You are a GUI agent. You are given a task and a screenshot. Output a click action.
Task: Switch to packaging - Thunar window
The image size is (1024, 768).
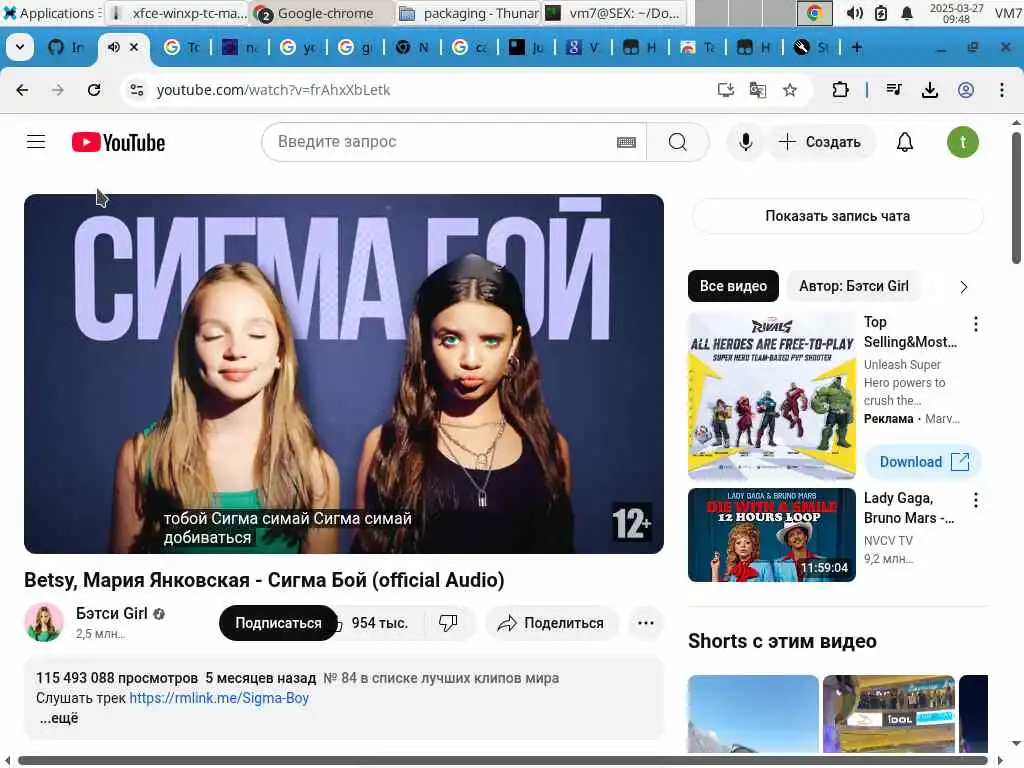coord(468,13)
